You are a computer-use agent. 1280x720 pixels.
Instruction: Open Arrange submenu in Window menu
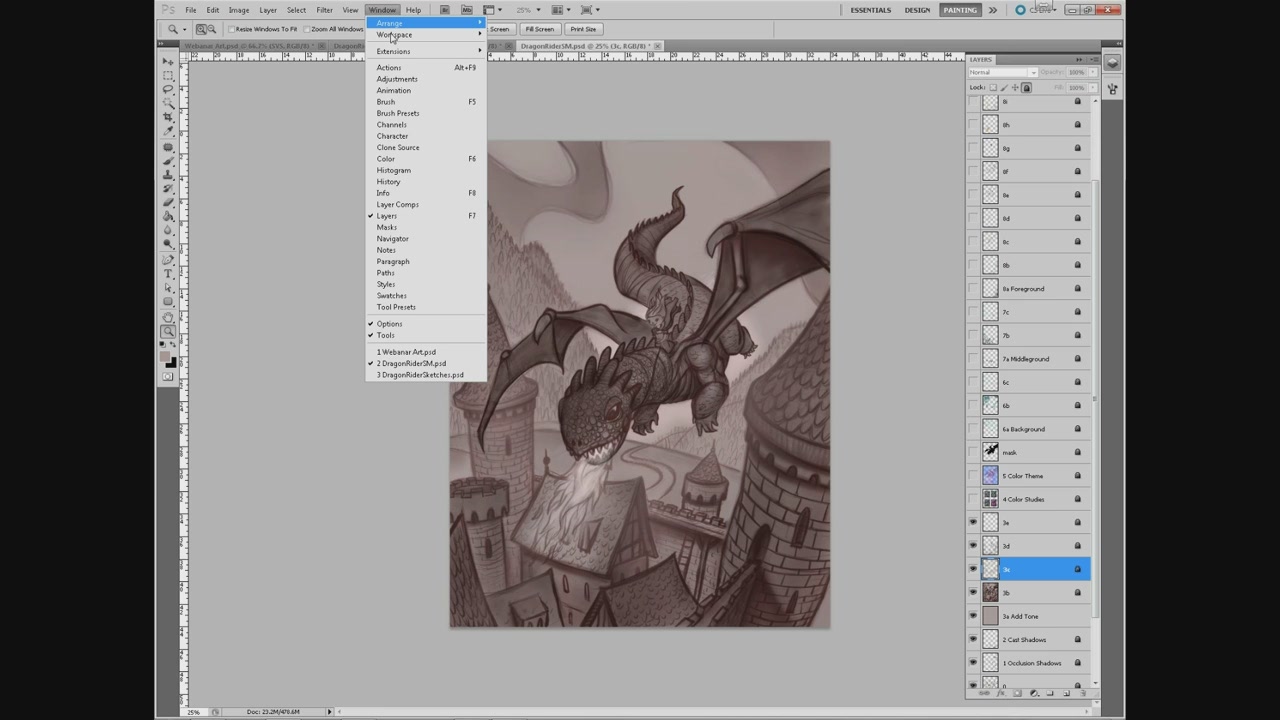pyautogui.click(x=426, y=23)
